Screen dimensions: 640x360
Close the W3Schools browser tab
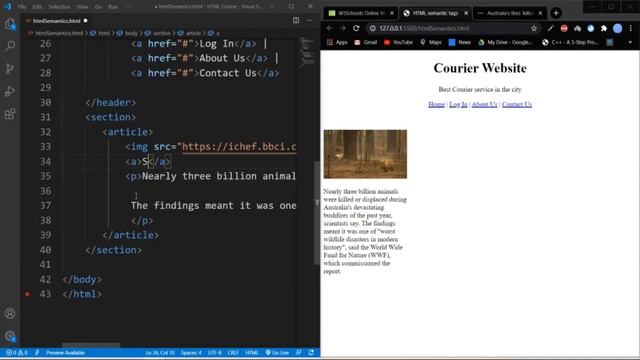point(392,13)
